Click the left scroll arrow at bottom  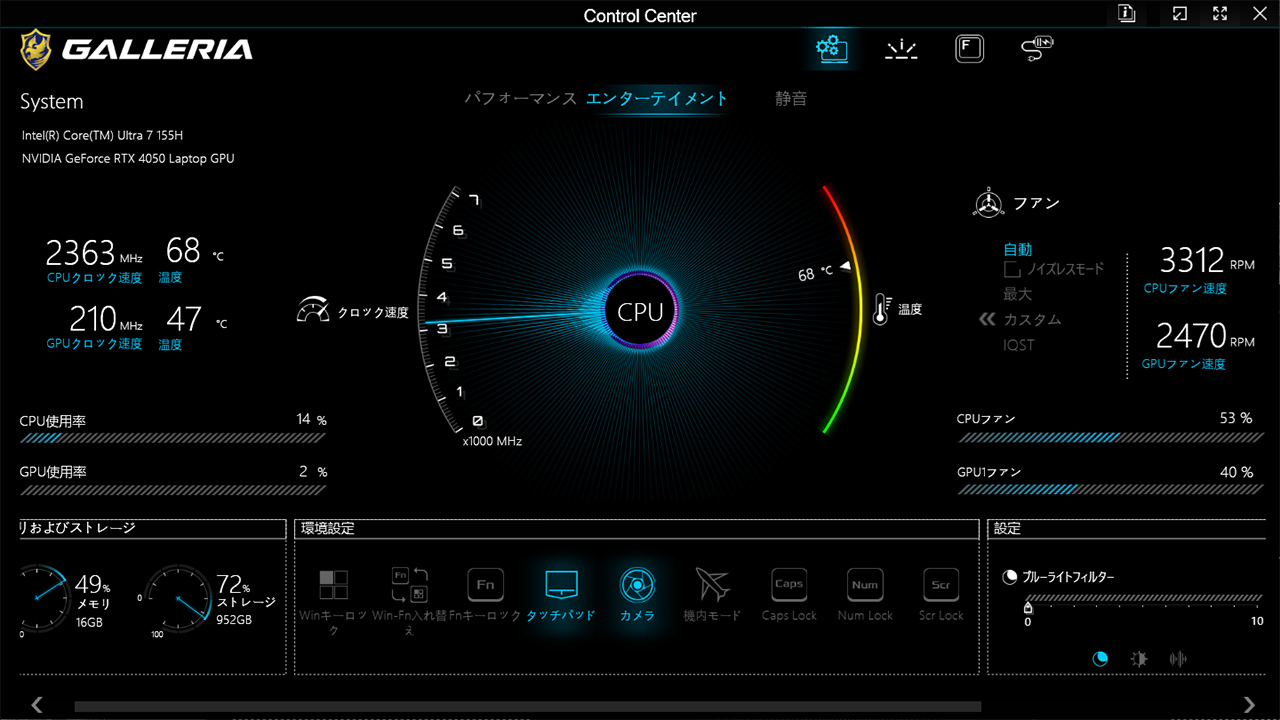[37, 705]
